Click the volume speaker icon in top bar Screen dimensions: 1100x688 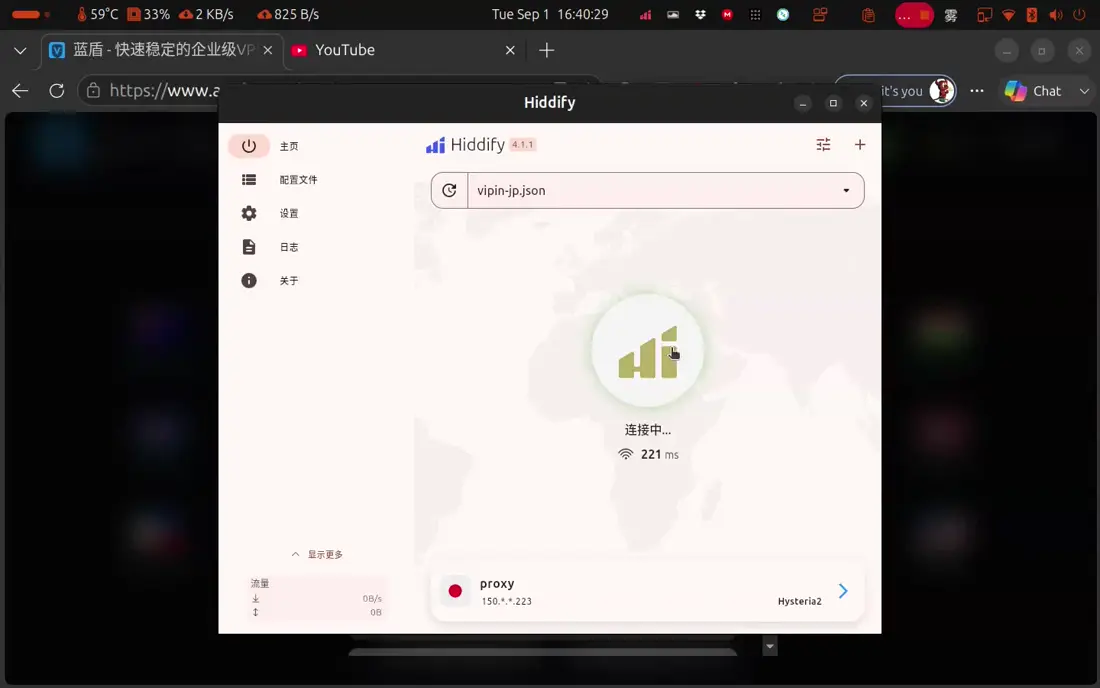coord(1055,14)
